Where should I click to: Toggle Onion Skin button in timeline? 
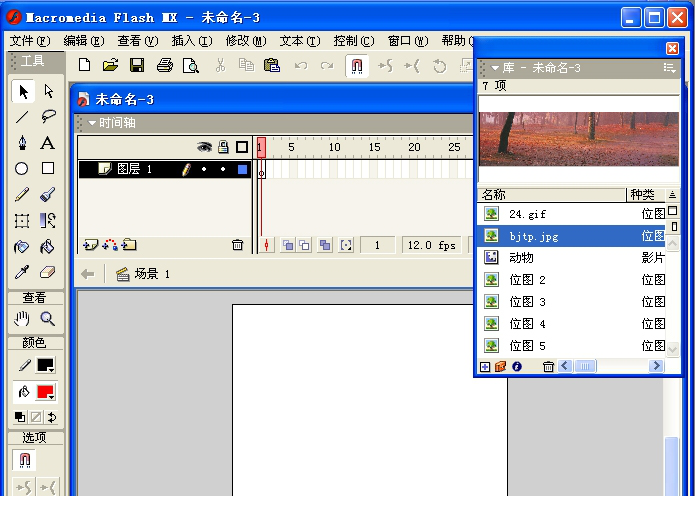pyautogui.click(x=288, y=245)
